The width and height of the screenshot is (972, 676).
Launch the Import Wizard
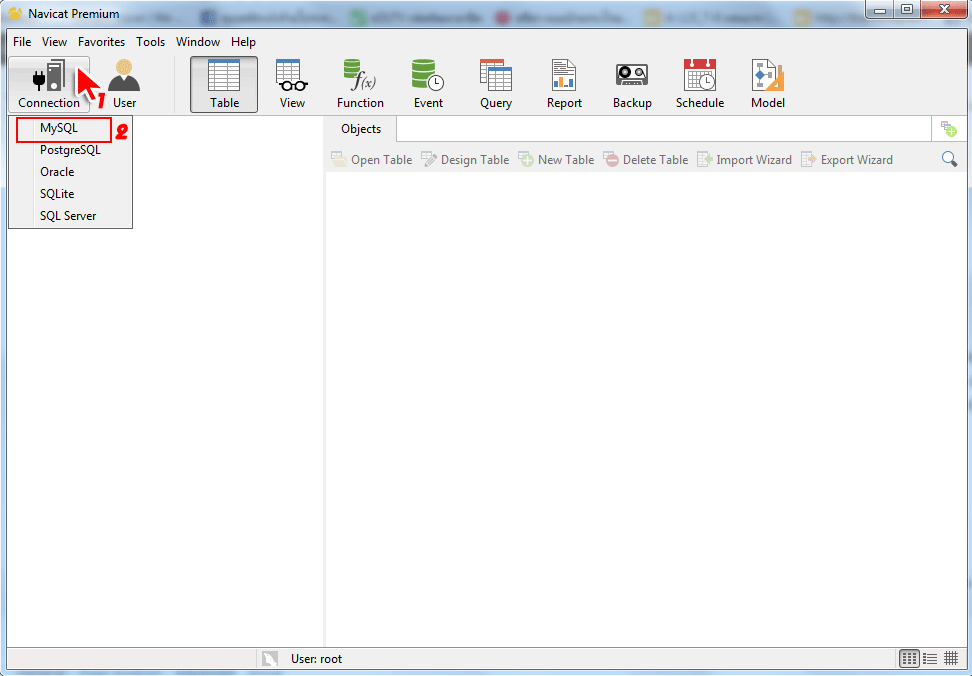pyautogui.click(x=744, y=160)
